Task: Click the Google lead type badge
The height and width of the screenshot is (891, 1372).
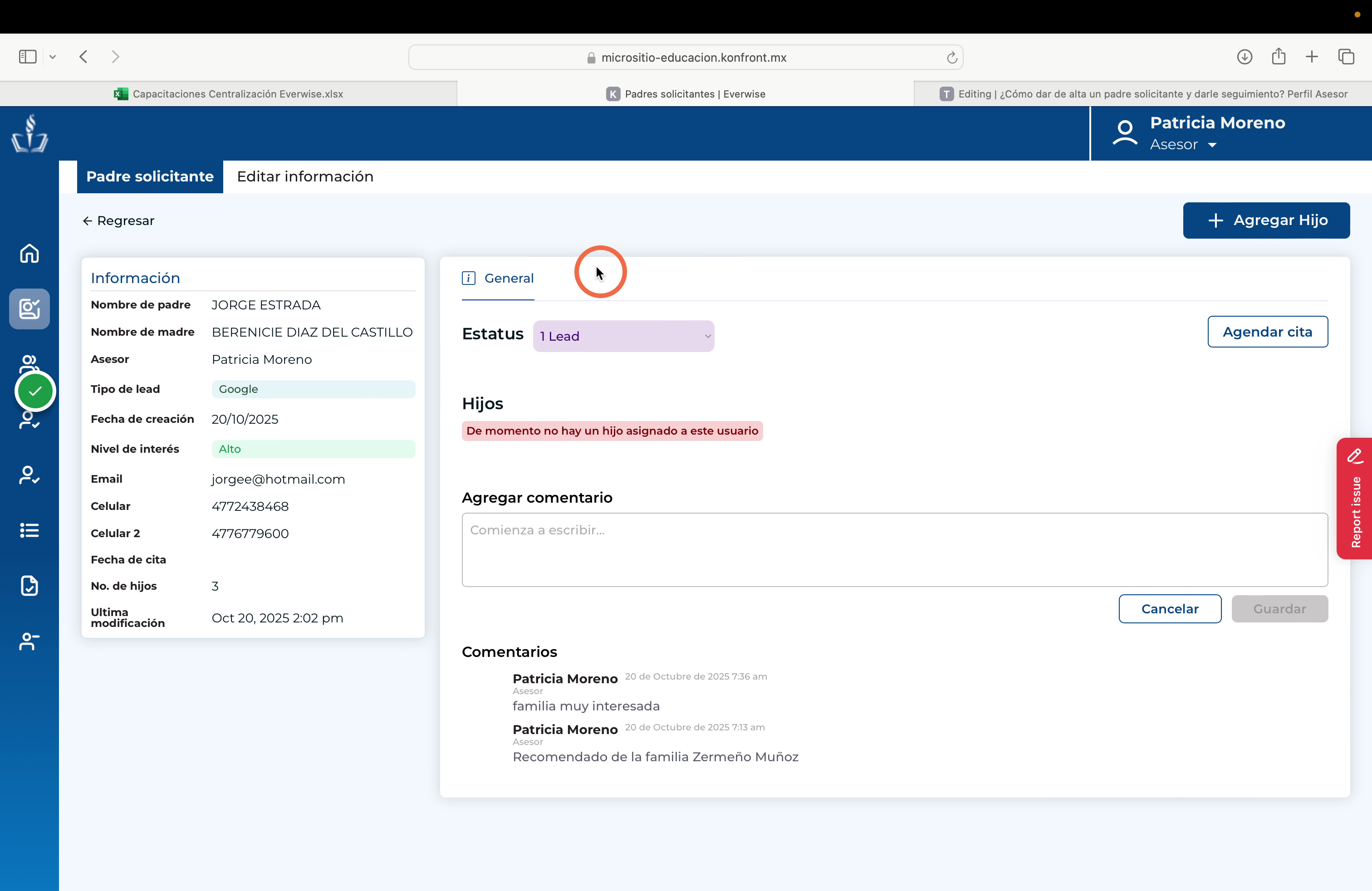Action: click(313, 389)
